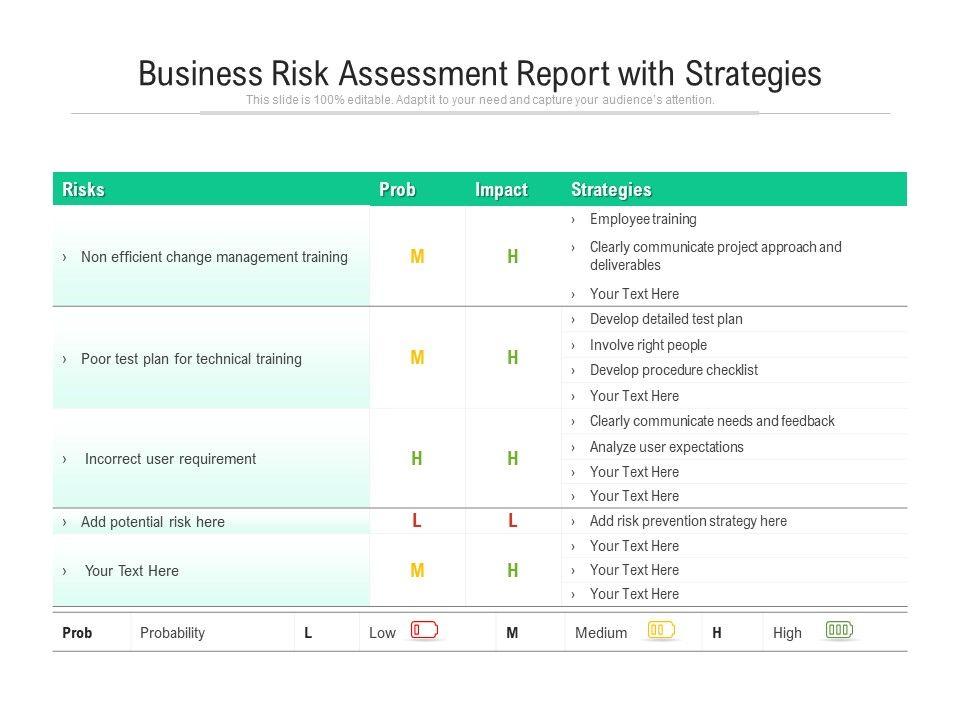Click the red L in the Prob column
Image resolution: width=960 pixels, height=720 pixels.
click(x=417, y=521)
